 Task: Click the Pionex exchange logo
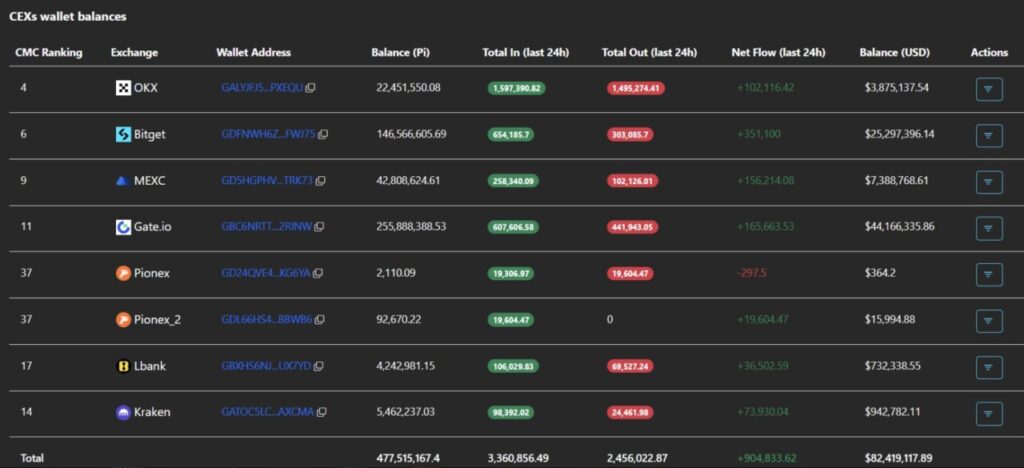pyautogui.click(x=124, y=273)
